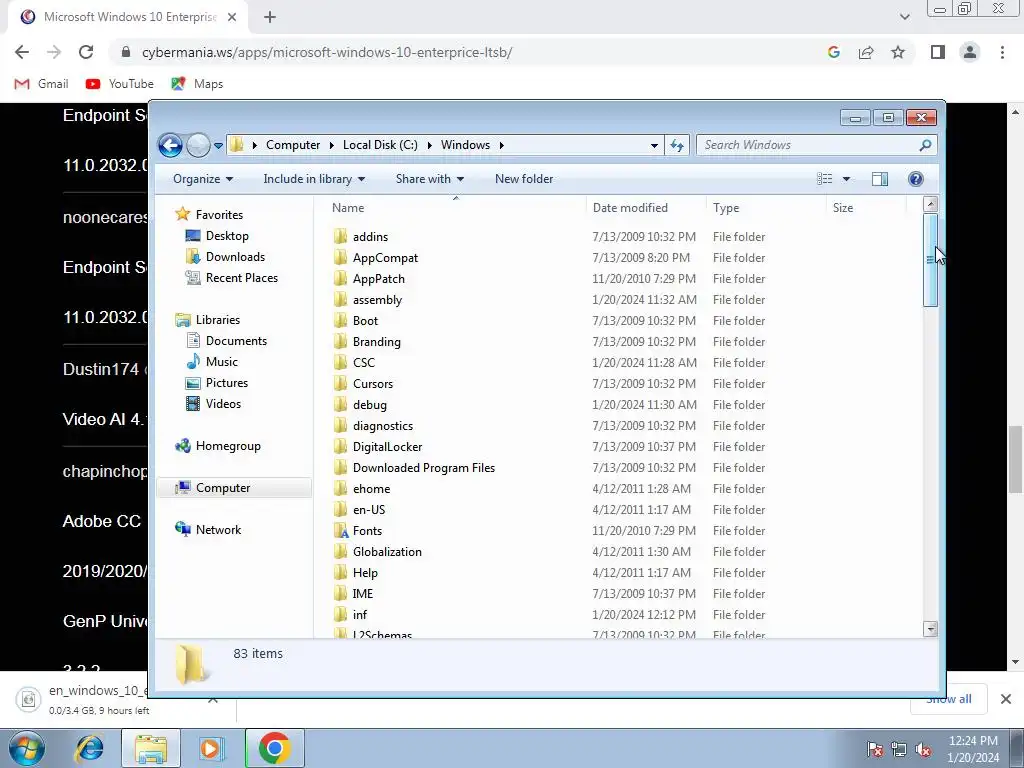Close the Chrome downloads bar
The image size is (1024, 768).
(1006, 699)
